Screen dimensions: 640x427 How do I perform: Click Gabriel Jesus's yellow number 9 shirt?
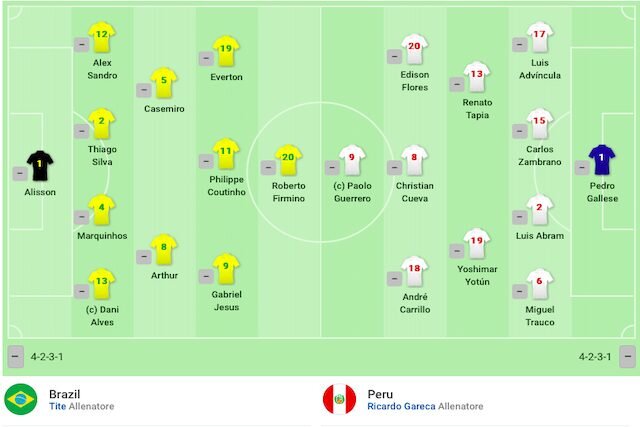tap(226, 269)
